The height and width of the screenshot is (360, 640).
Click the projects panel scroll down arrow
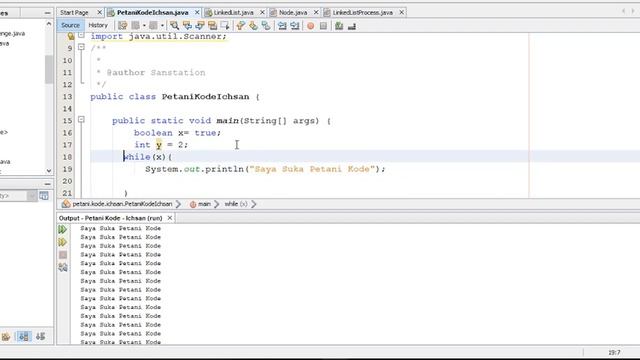pyautogui.click(x=49, y=171)
